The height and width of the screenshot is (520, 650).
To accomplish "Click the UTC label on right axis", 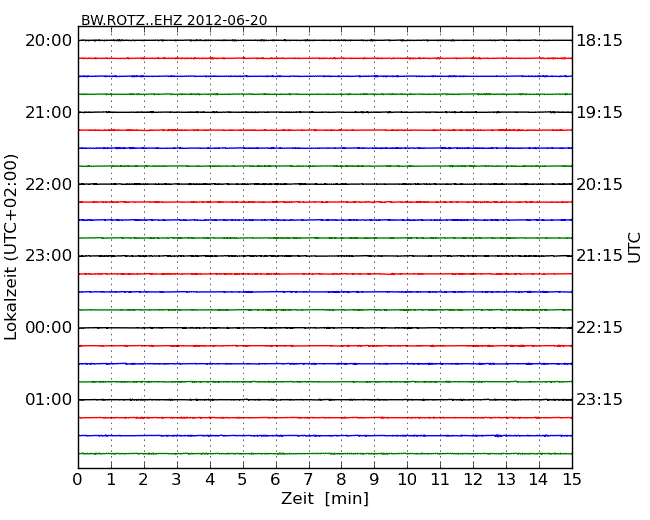I will click(635, 247).
